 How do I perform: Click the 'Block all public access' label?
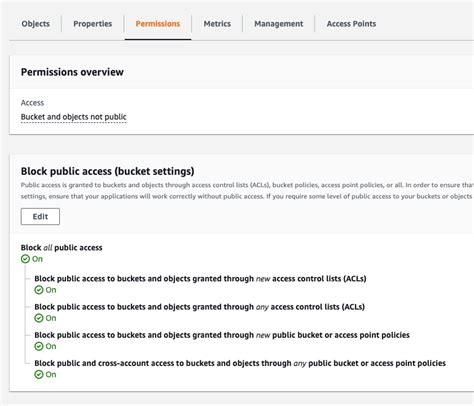(x=62, y=248)
